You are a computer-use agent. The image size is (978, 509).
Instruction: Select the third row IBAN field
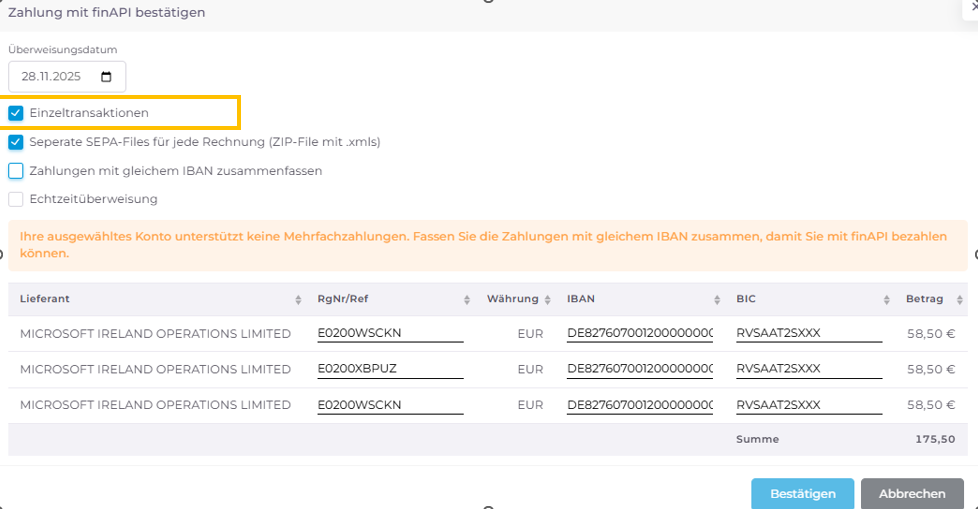(x=639, y=405)
